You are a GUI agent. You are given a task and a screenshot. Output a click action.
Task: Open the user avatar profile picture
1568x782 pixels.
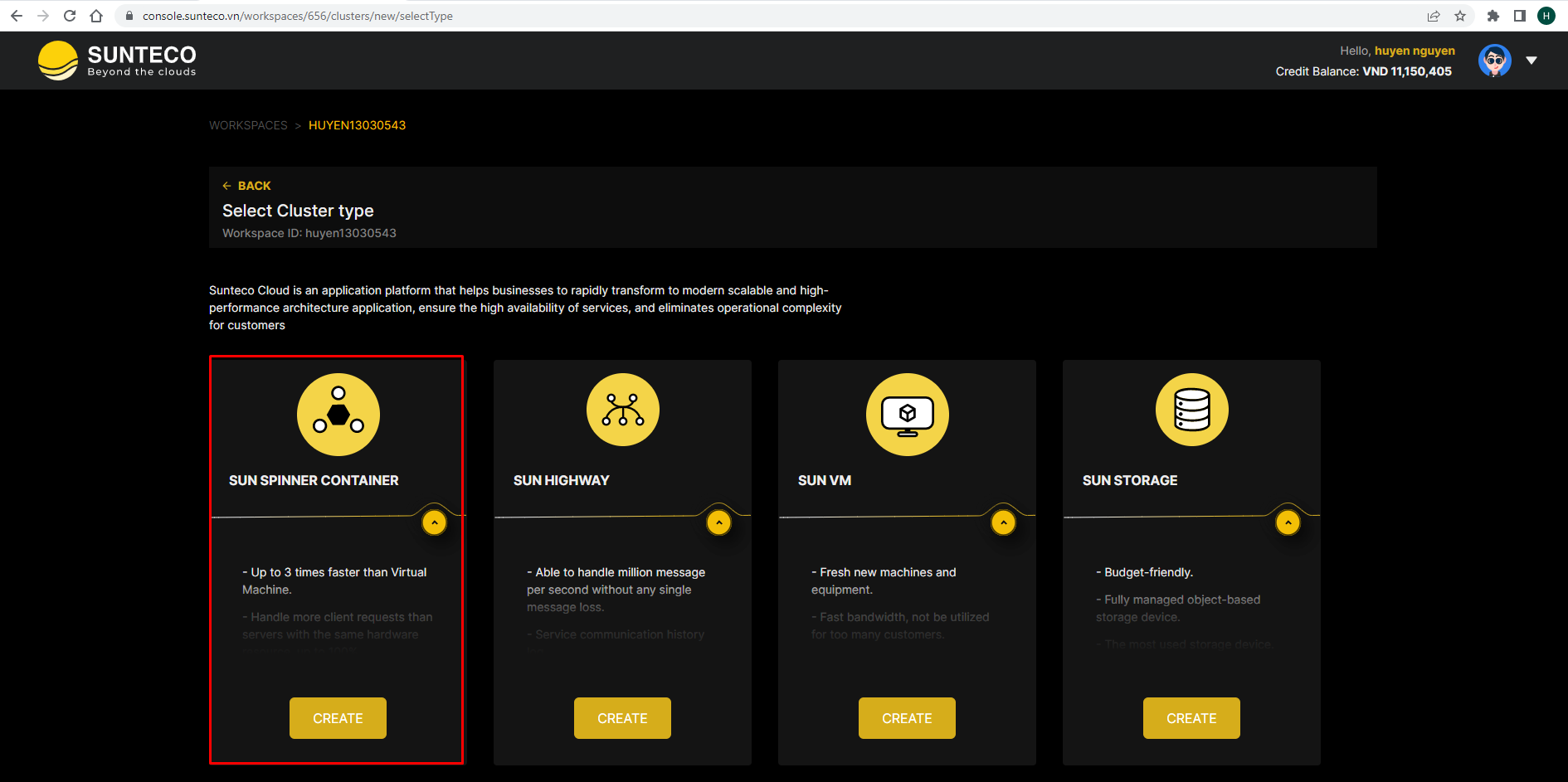tap(1494, 60)
